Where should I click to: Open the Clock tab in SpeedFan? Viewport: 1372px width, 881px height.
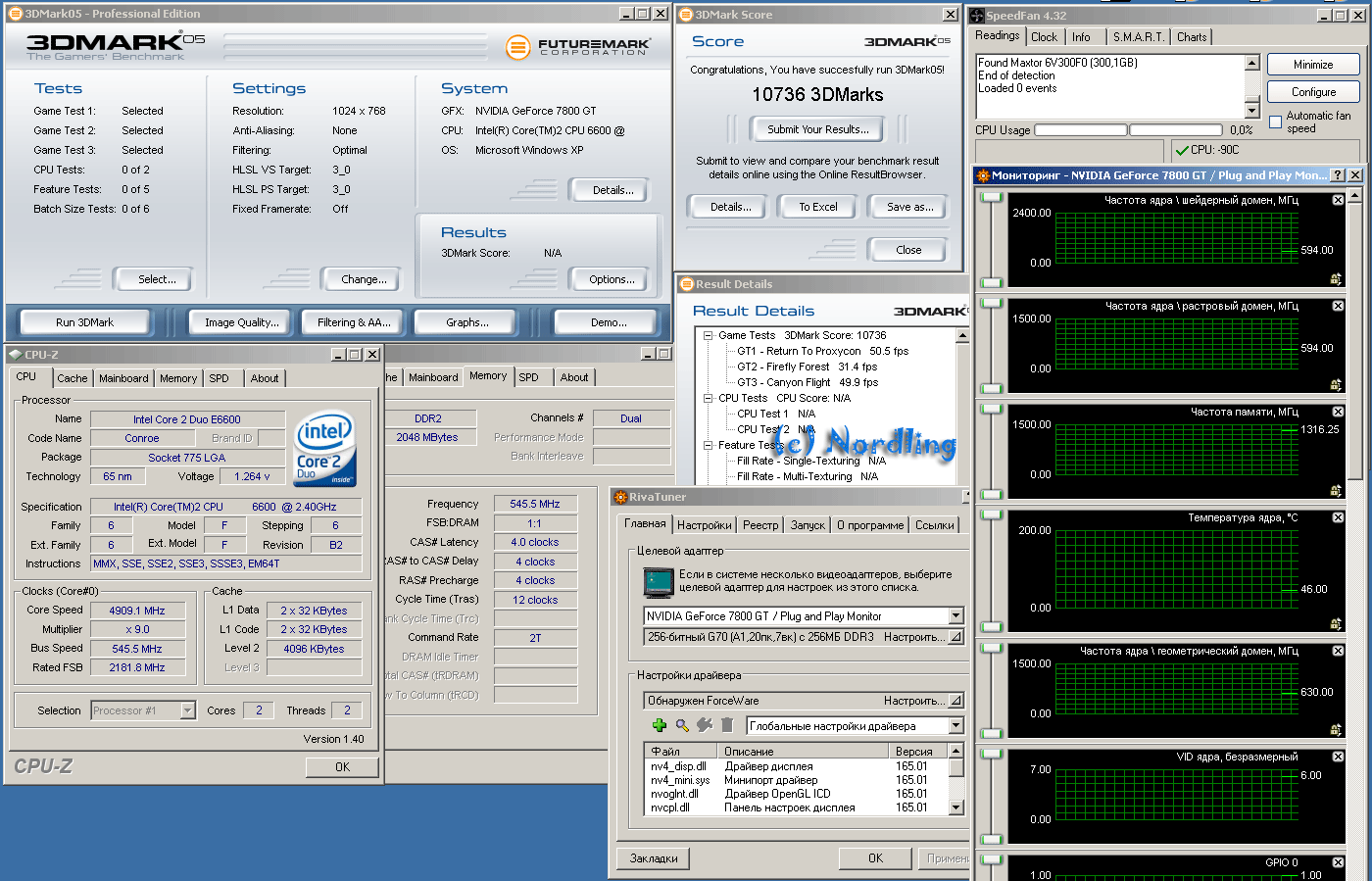pyautogui.click(x=1045, y=37)
